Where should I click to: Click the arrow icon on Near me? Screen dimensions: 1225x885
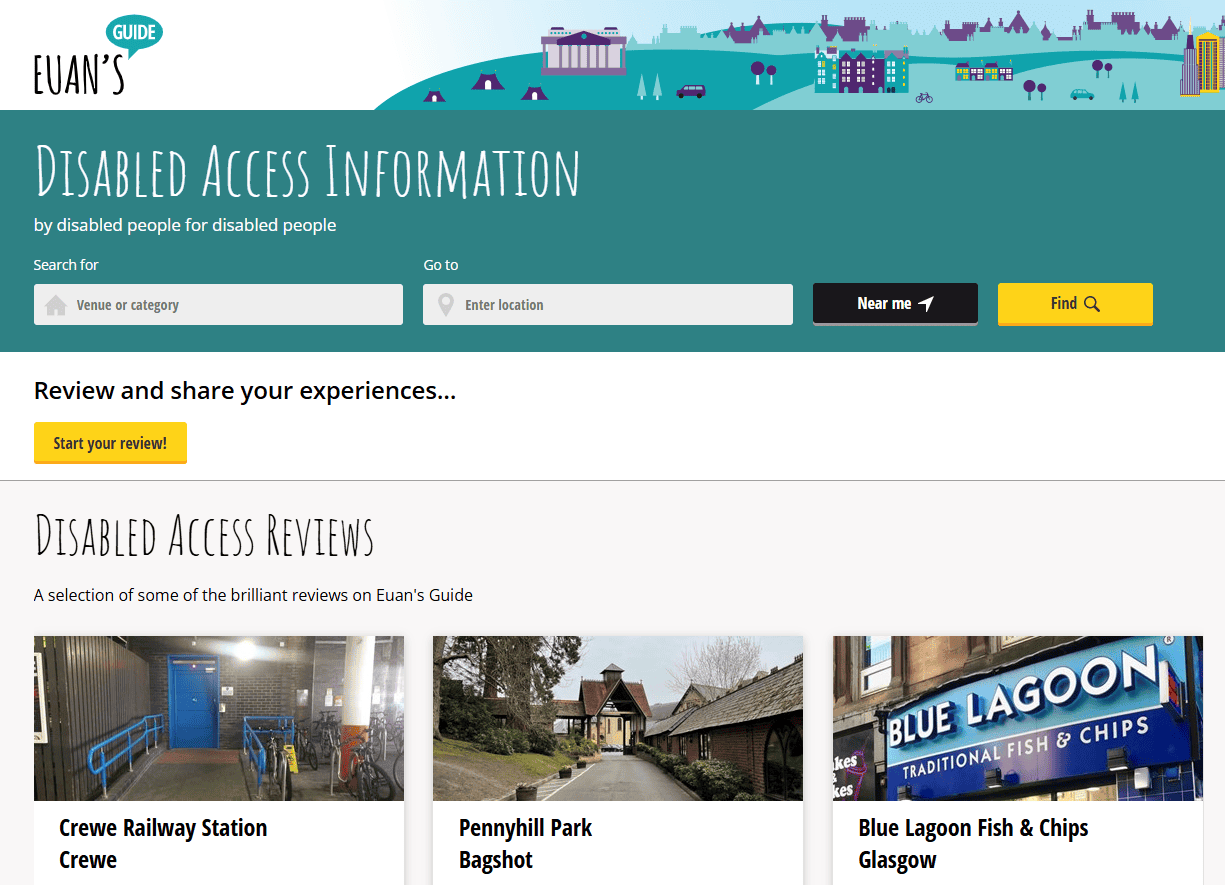coord(926,304)
